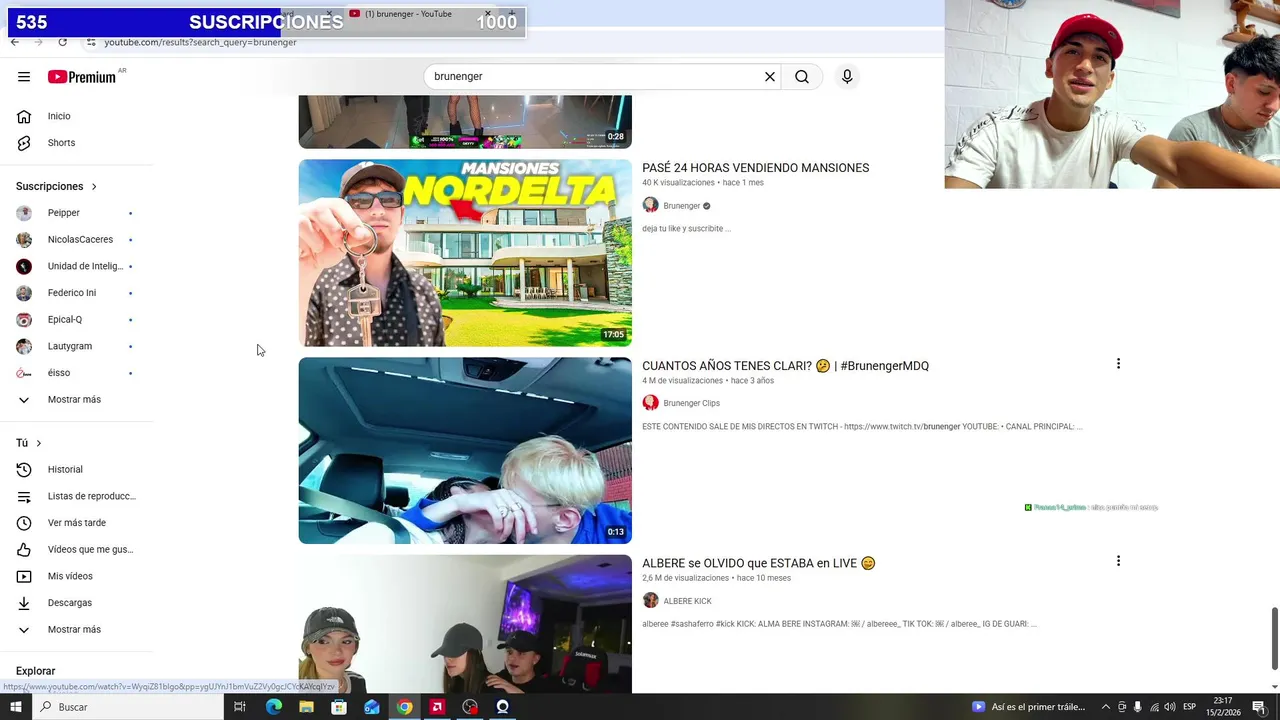Image resolution: width=1280 pixels, height=720 pixels.
Task: Click the page vertical scrollbar thumb
Action: [x=1274, y=638]
